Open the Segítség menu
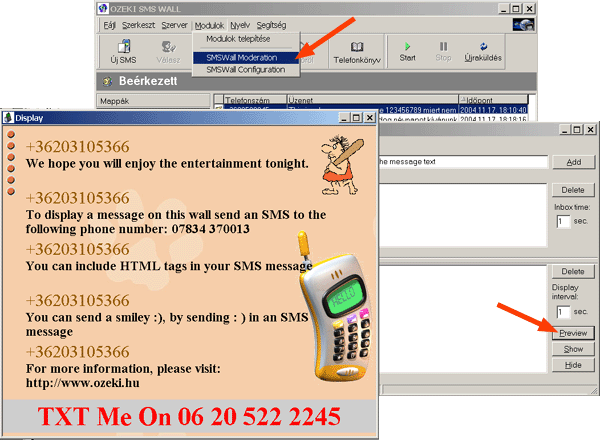The width and height of the screenshot is (600, 440). pos(271,25)
